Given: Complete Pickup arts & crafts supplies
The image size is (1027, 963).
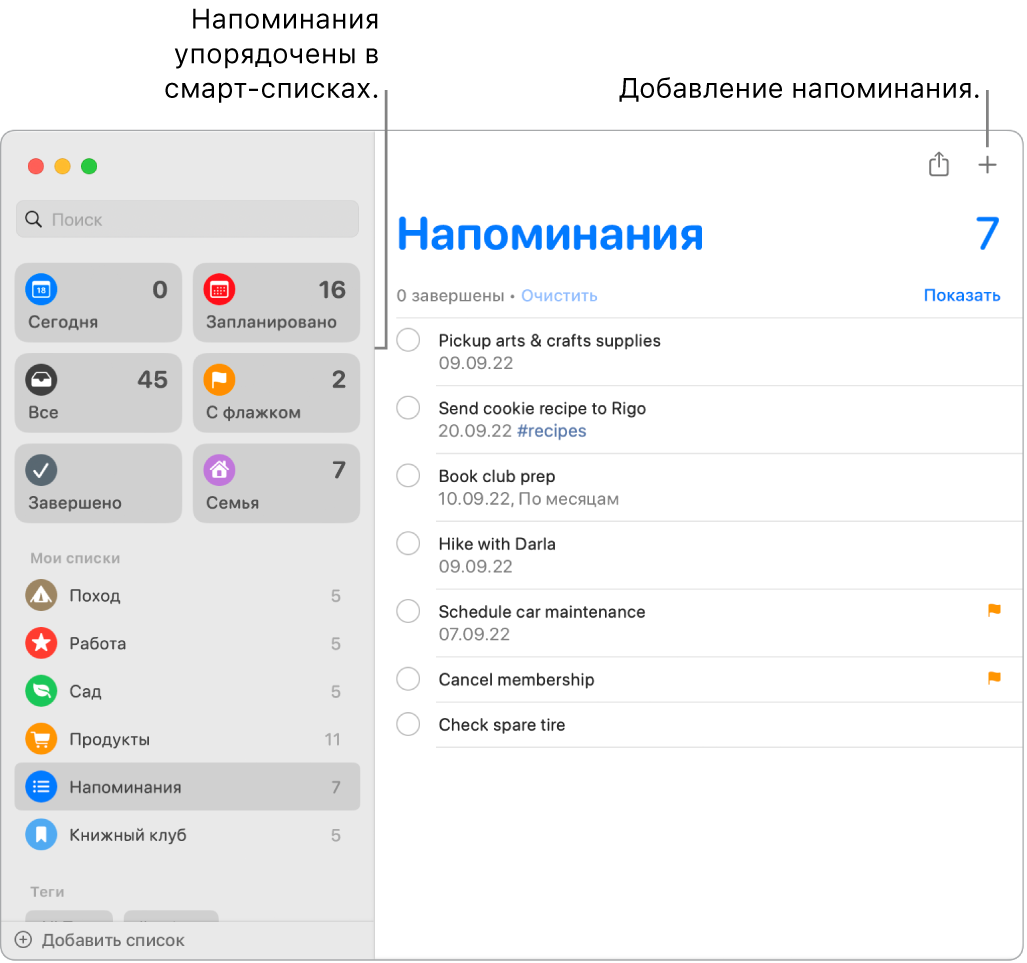Looking at the screenshot, I should 408,340.
